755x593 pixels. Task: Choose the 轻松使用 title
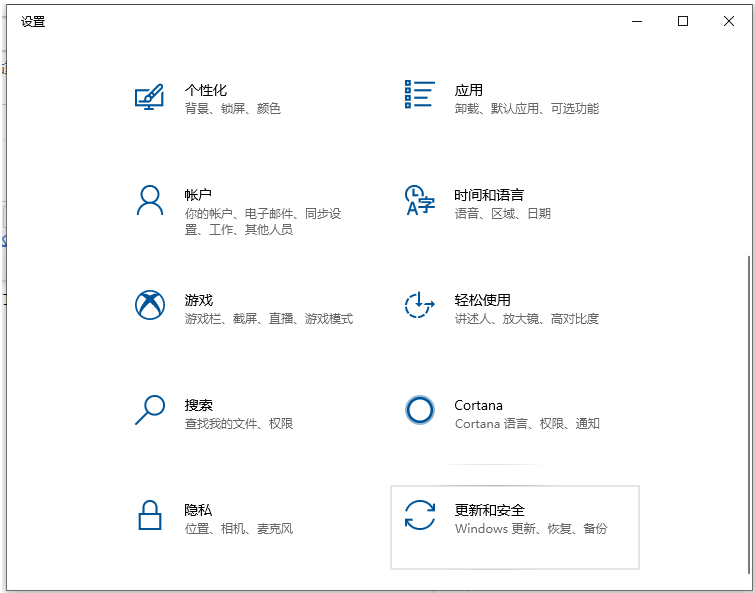click(482, 300)
